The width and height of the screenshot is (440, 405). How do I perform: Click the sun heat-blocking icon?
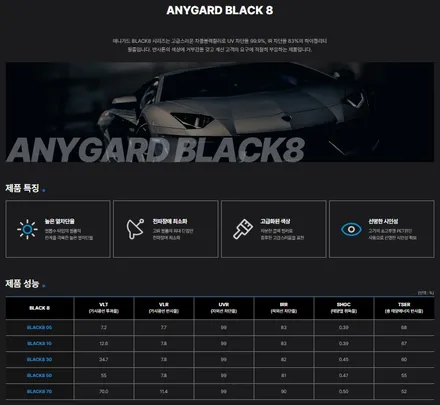(27, 229)
